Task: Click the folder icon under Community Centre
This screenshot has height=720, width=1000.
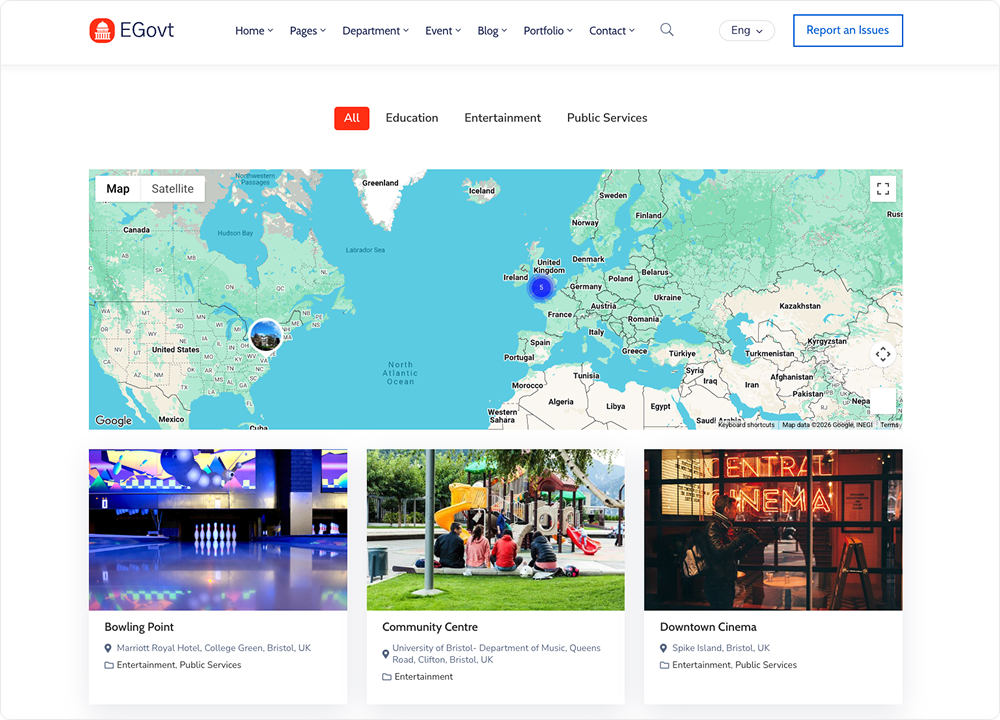Action: pyautogui.click(x=386, y=677)
